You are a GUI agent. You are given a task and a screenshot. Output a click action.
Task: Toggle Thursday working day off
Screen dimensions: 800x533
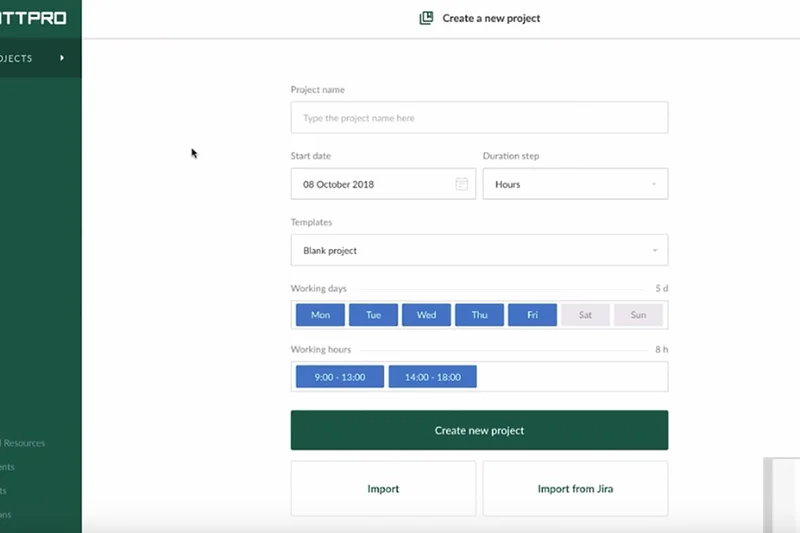tap(479, 315)
